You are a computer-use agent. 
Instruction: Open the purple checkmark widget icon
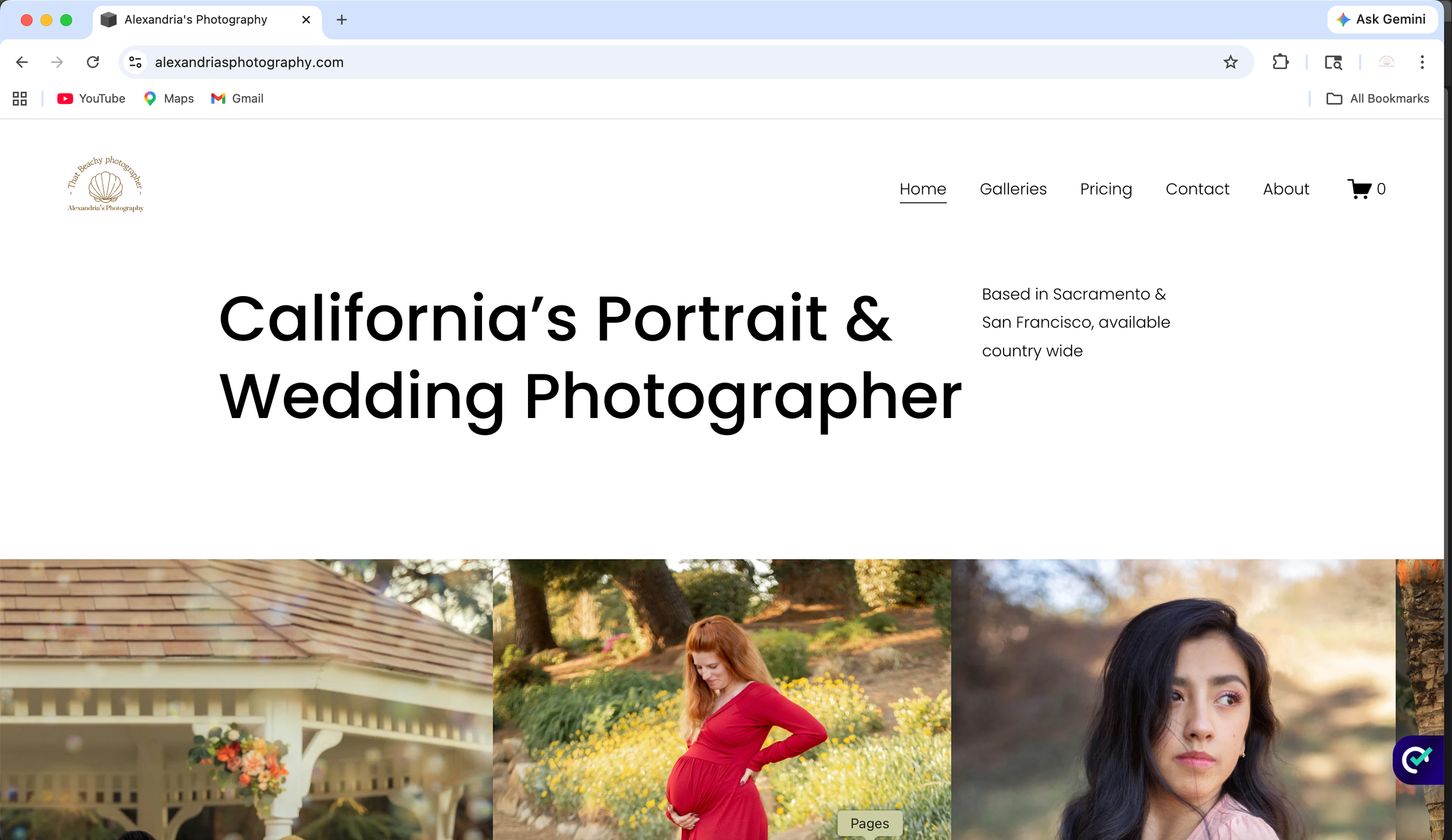point(1418,759)
